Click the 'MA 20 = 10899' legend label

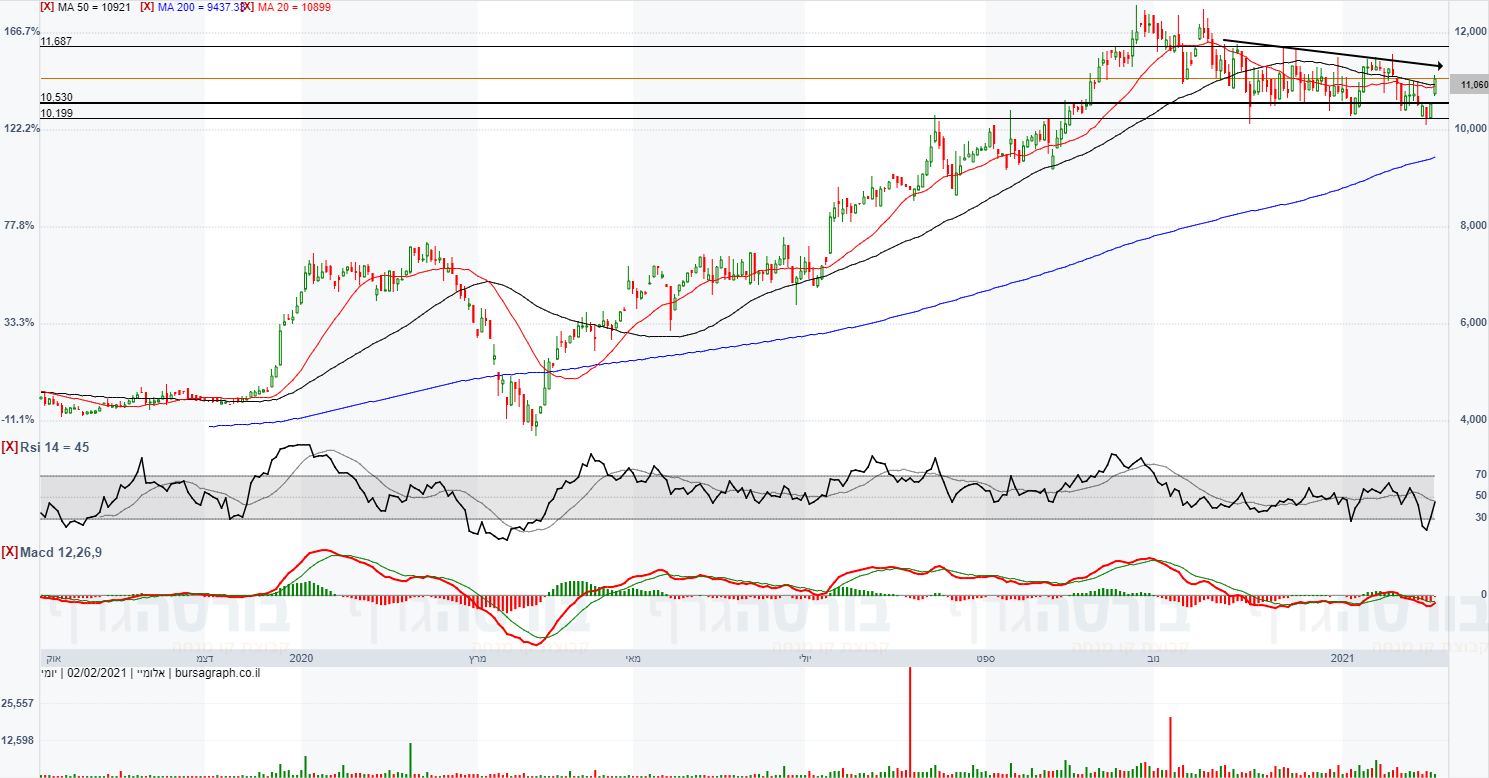[x=294, y=7]
